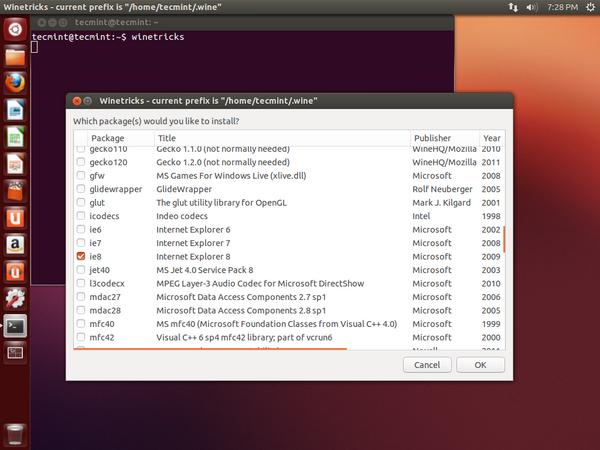Click the terminal title 'tecmint@tecmint: ~'
Image resolution: width=600 pixels, height=450 pixels.
117,22
